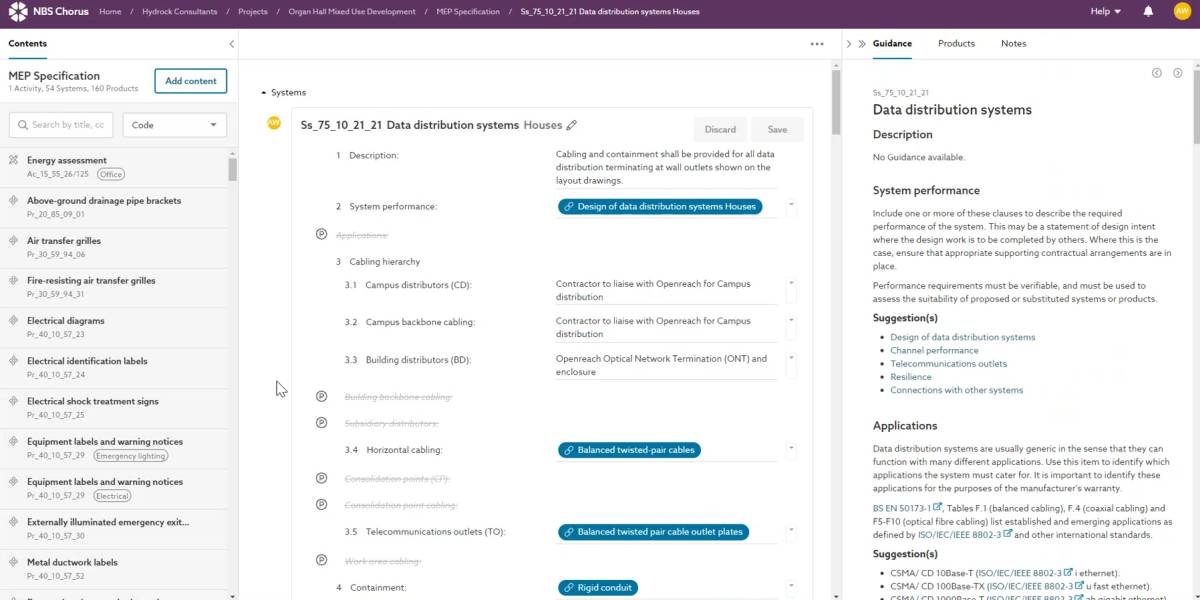Open the Help dropdown menu
The image size is (1200, 600).
[1105, 12]
